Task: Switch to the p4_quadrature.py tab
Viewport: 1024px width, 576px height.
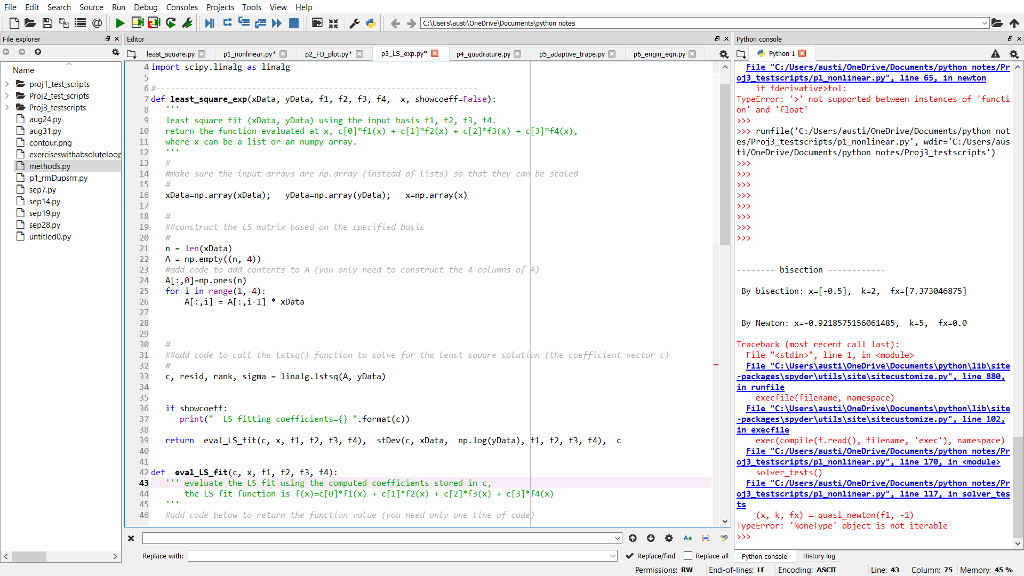Action: 485,52
